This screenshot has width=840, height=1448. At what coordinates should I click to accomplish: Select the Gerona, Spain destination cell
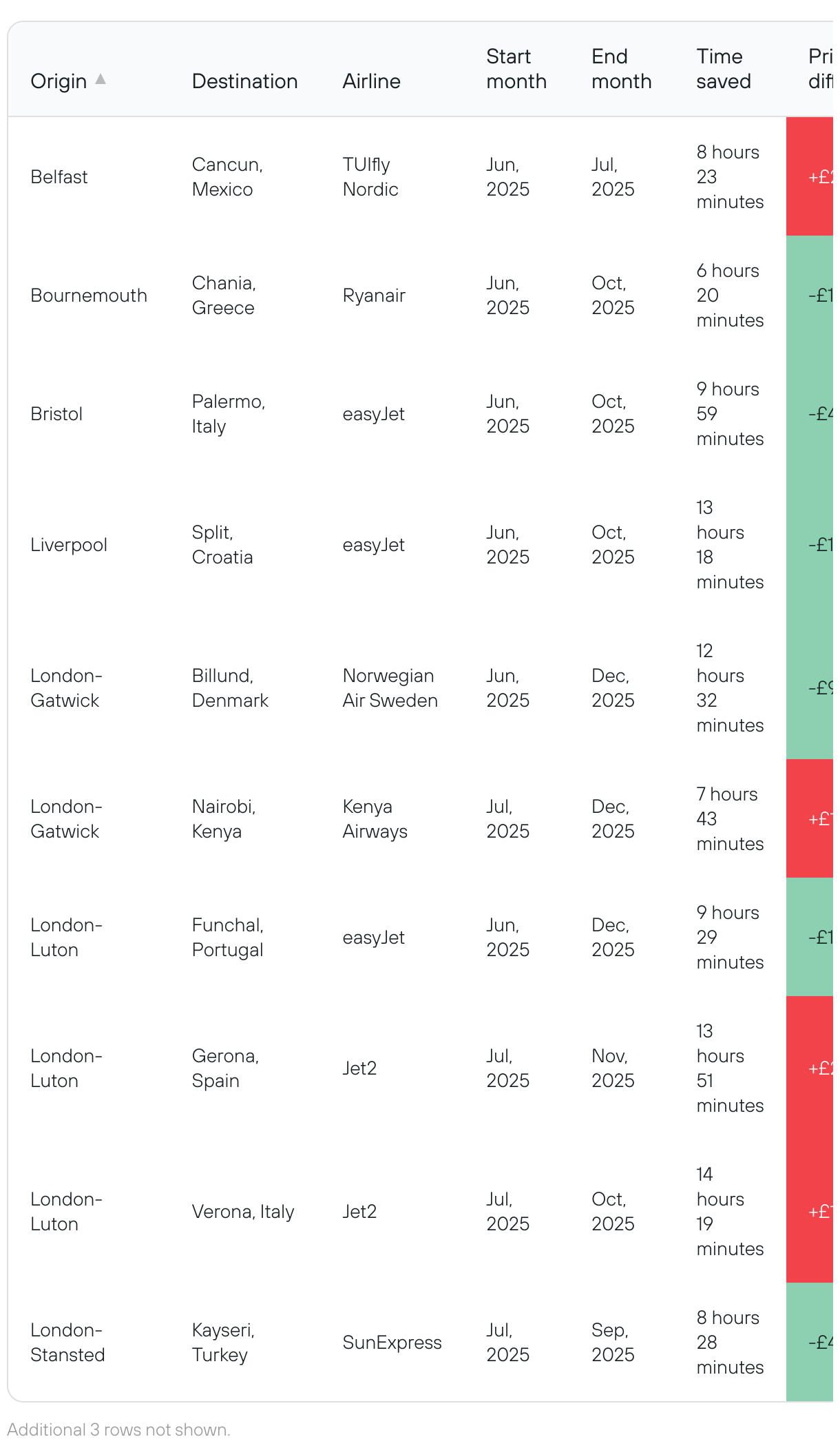point(226,1068)
